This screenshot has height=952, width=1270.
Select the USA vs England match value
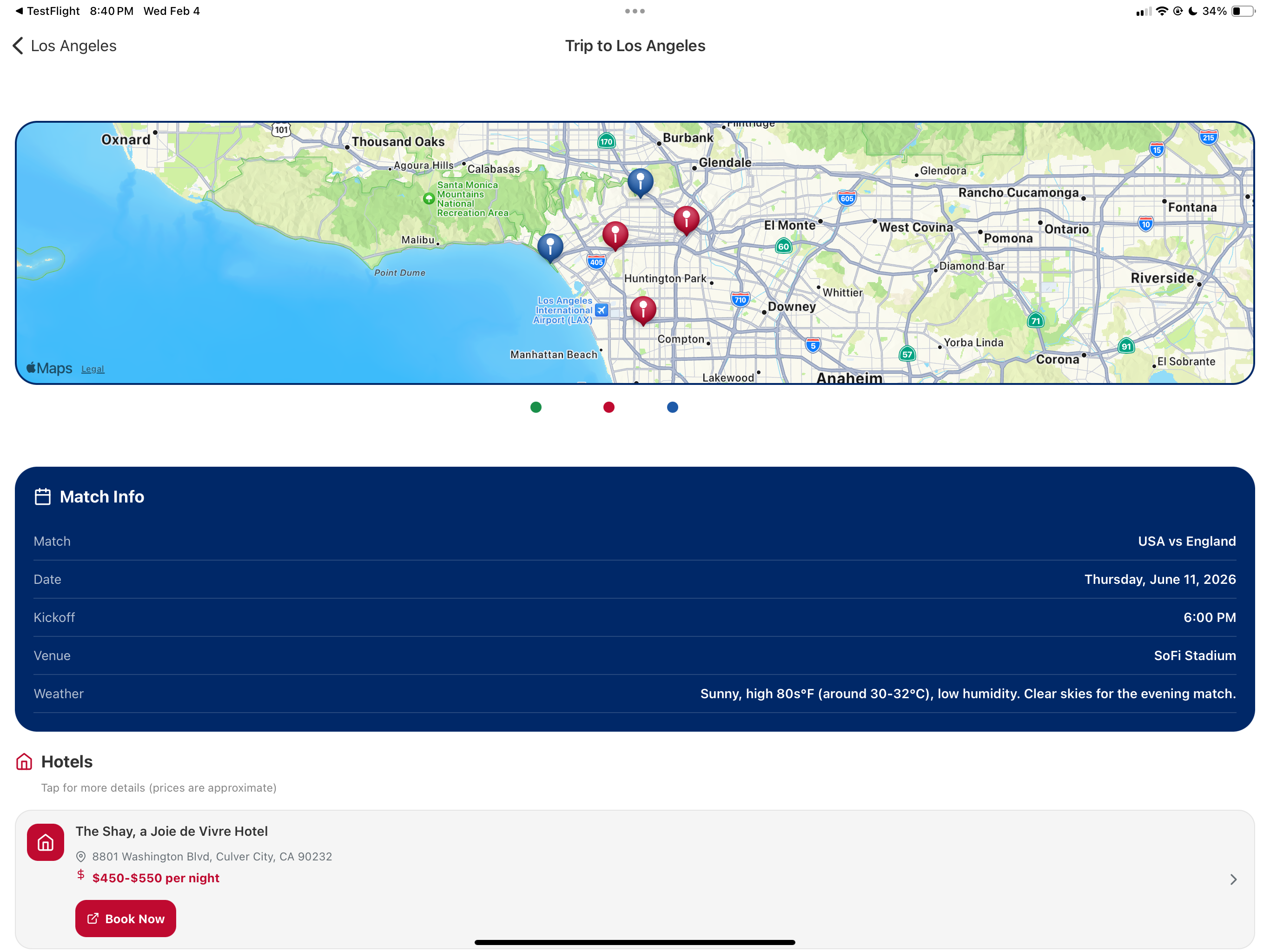tap(1186, 542)
